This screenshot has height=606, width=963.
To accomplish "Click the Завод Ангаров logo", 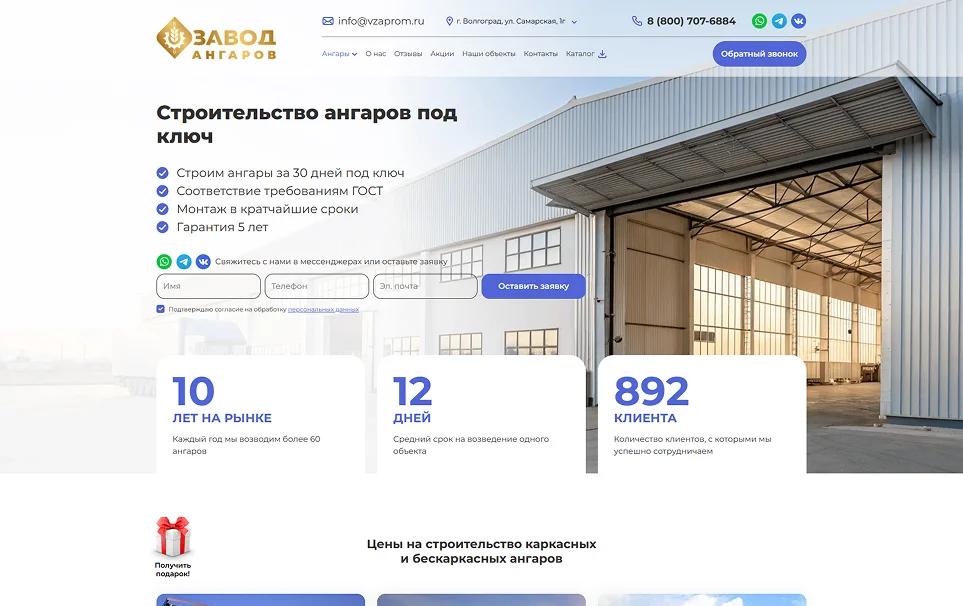I will pyautogui.click(x=217, y=40).
